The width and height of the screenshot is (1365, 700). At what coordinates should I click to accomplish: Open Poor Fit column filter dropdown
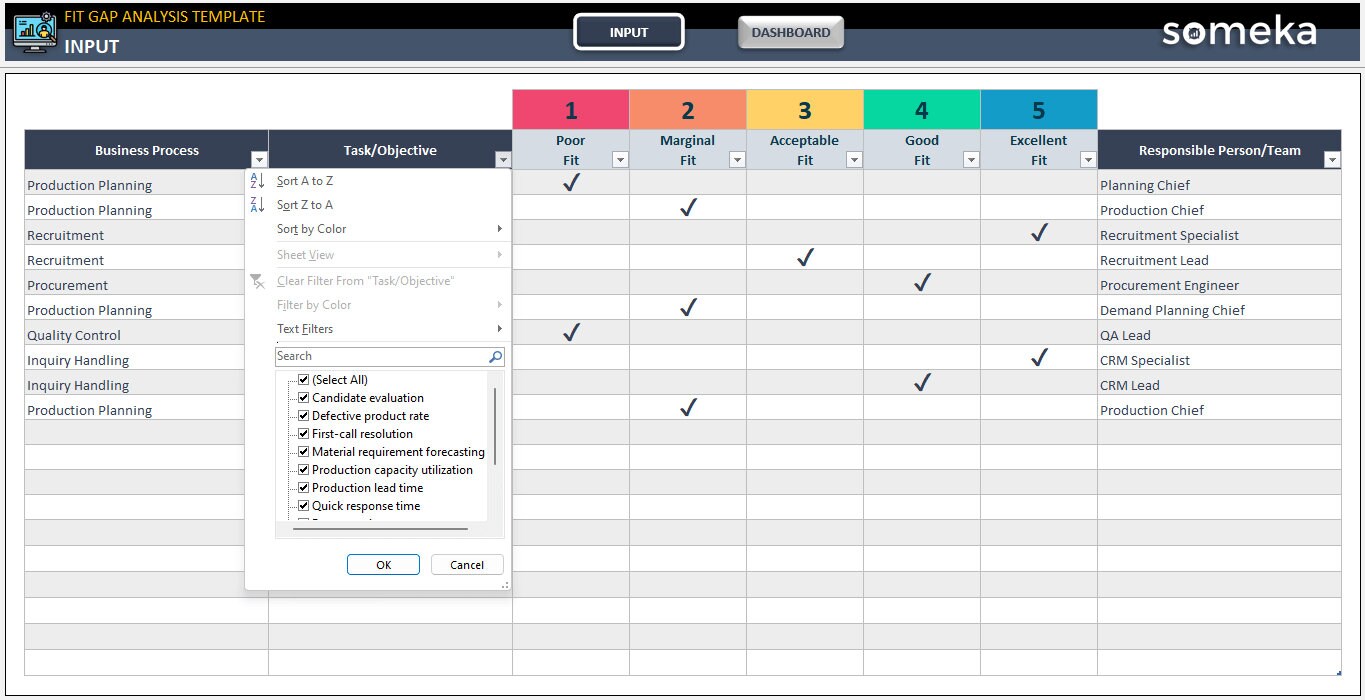(x=620, y=160)
